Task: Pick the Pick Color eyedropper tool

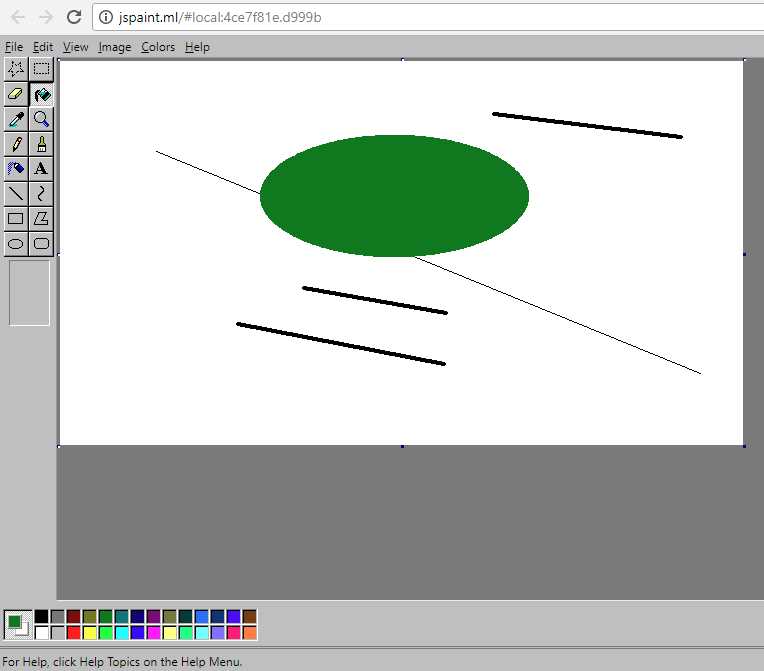Action: (16, 119)
